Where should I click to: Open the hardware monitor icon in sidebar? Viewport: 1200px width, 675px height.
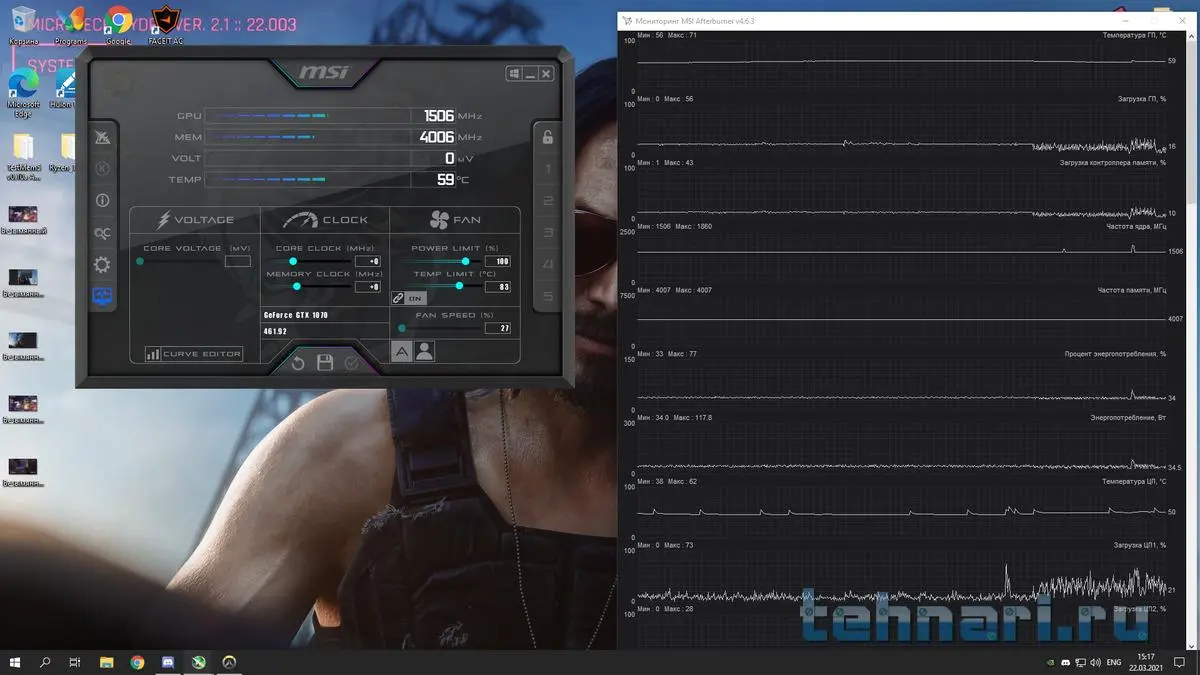point(102,297)
